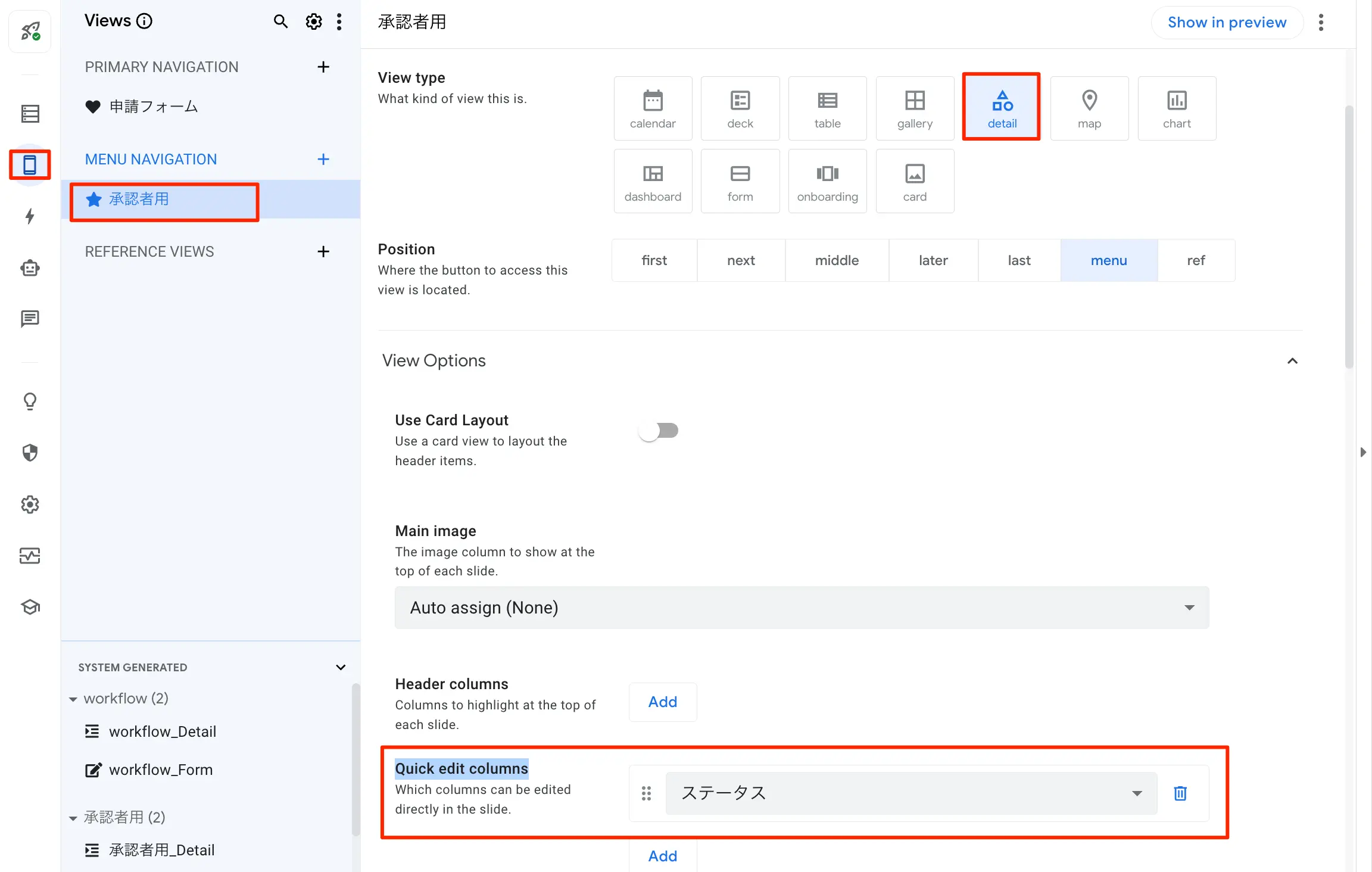Click Show in preview button

(1227, 23)
